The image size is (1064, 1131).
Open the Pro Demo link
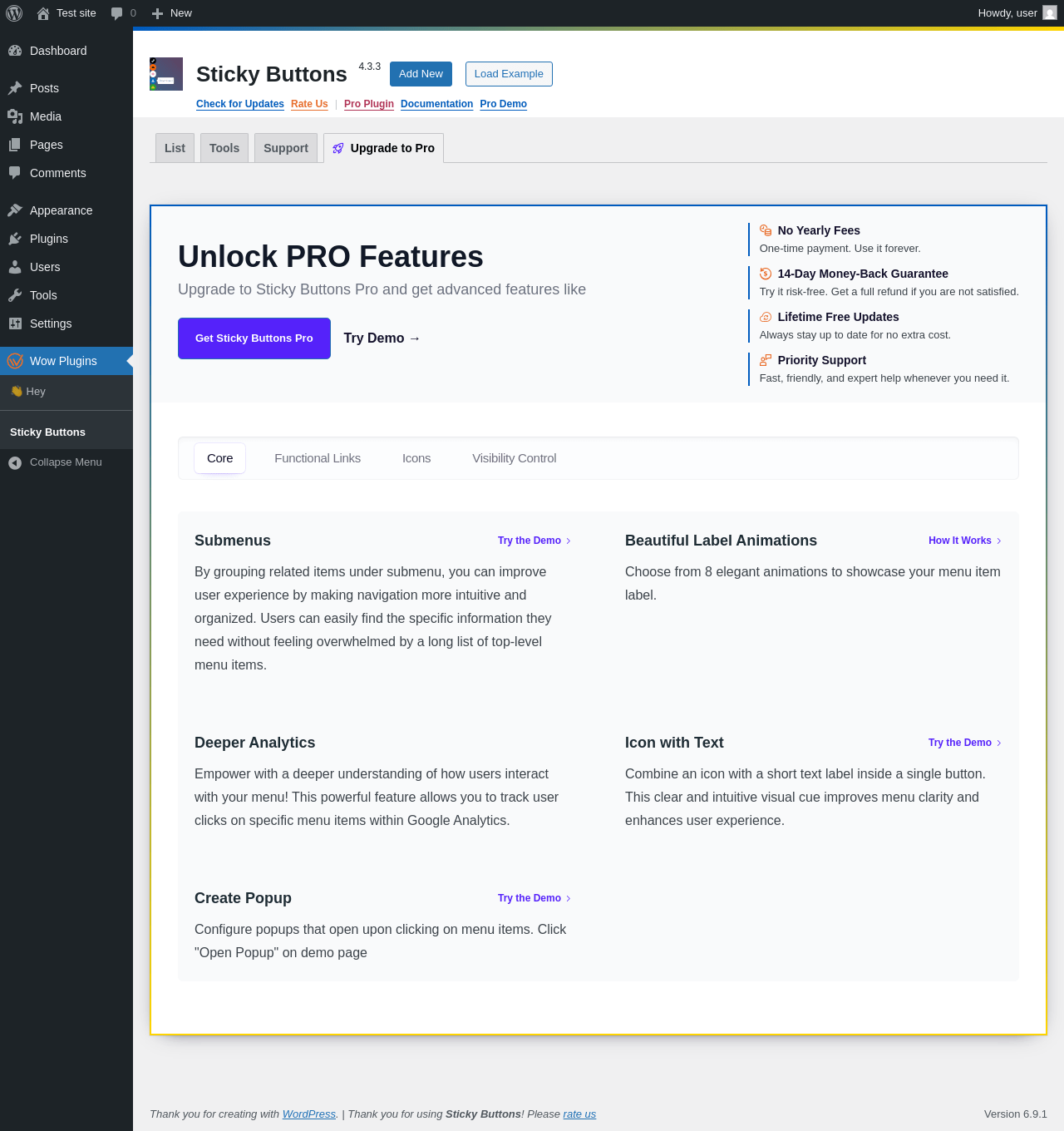coord(504,104)
